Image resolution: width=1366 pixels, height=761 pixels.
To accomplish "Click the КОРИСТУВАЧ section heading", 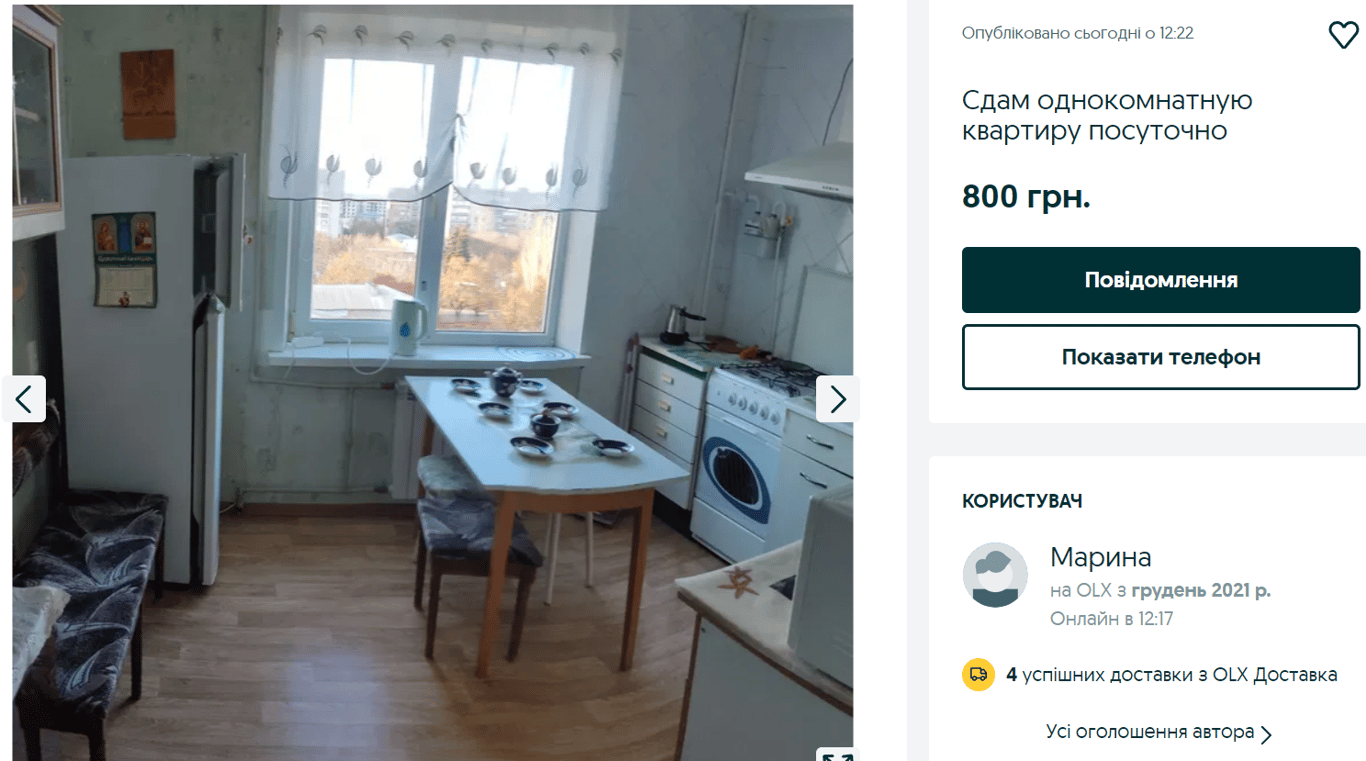I will point(1022,501).
